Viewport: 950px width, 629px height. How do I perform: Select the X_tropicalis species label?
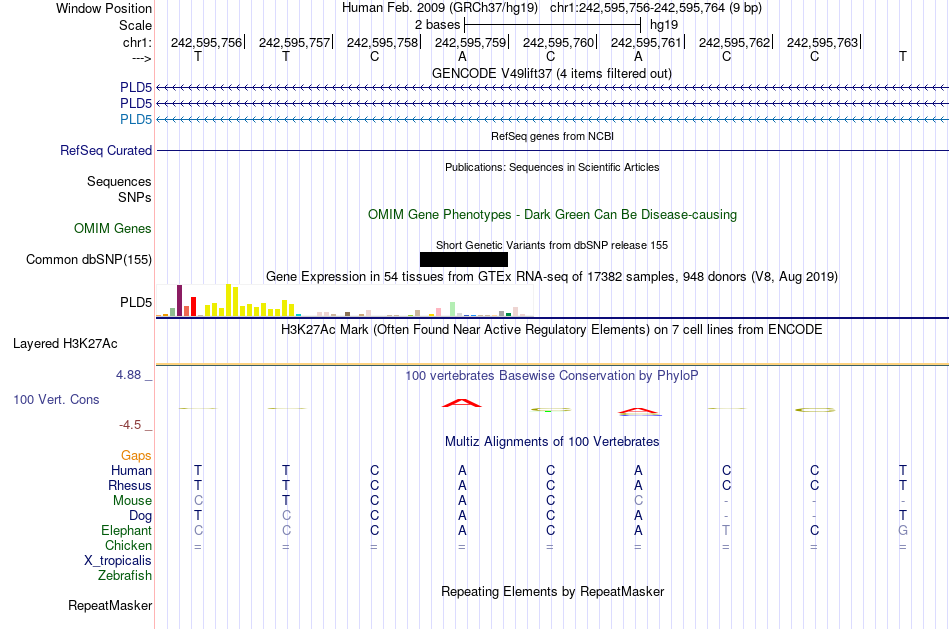point(118,561)
